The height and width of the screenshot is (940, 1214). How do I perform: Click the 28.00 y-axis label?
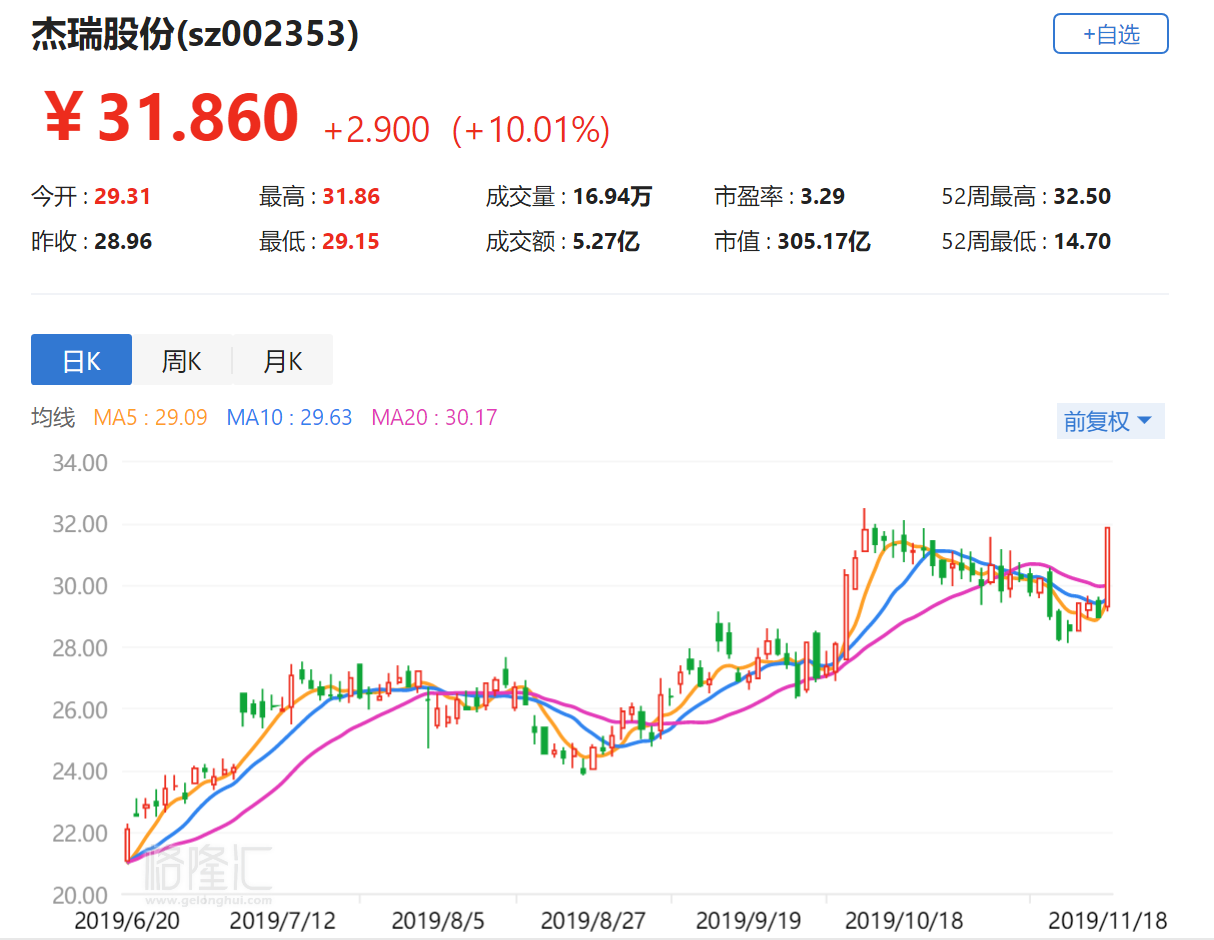click(x=80, y=648)
